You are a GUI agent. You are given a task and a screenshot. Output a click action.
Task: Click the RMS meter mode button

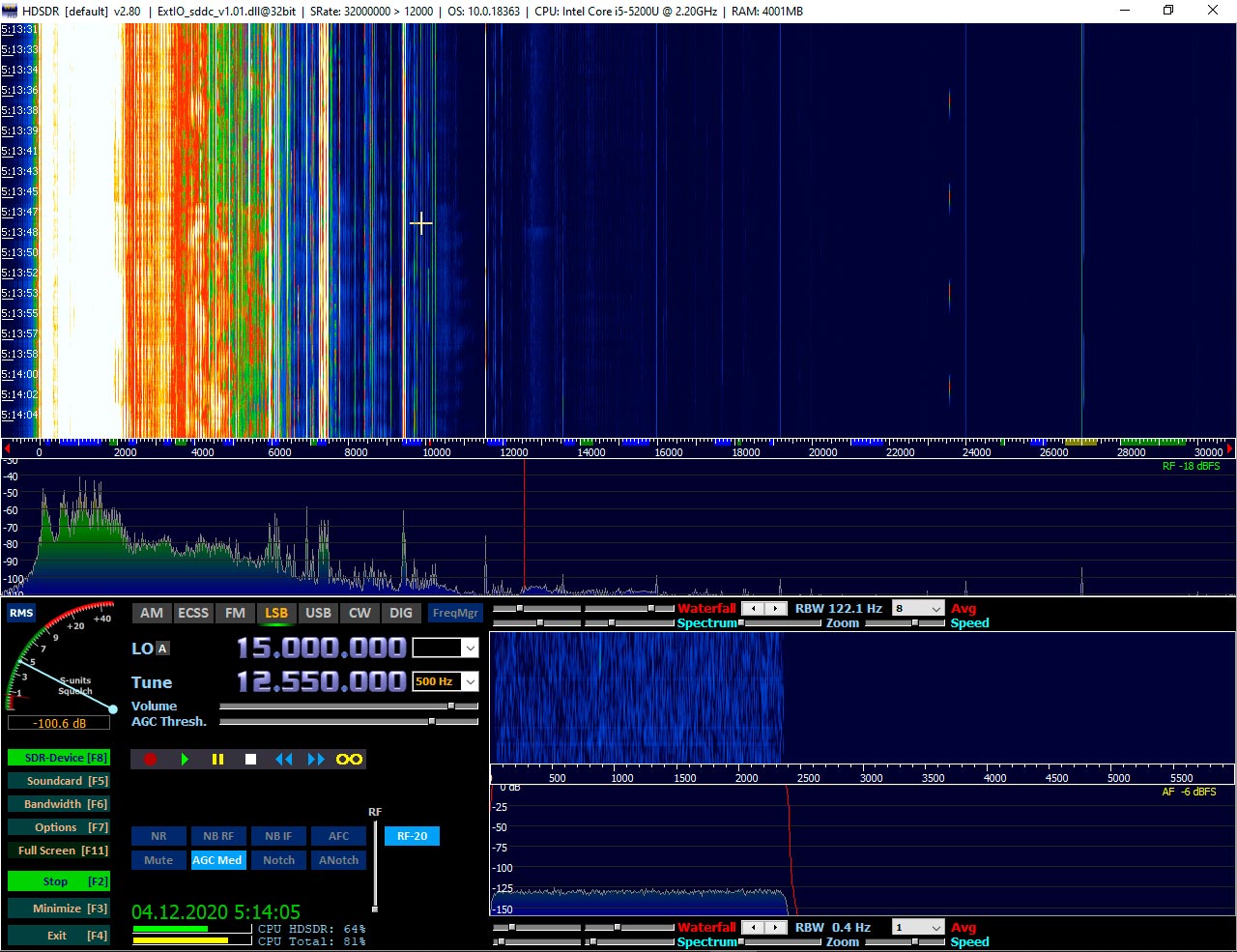pos(21,613)
